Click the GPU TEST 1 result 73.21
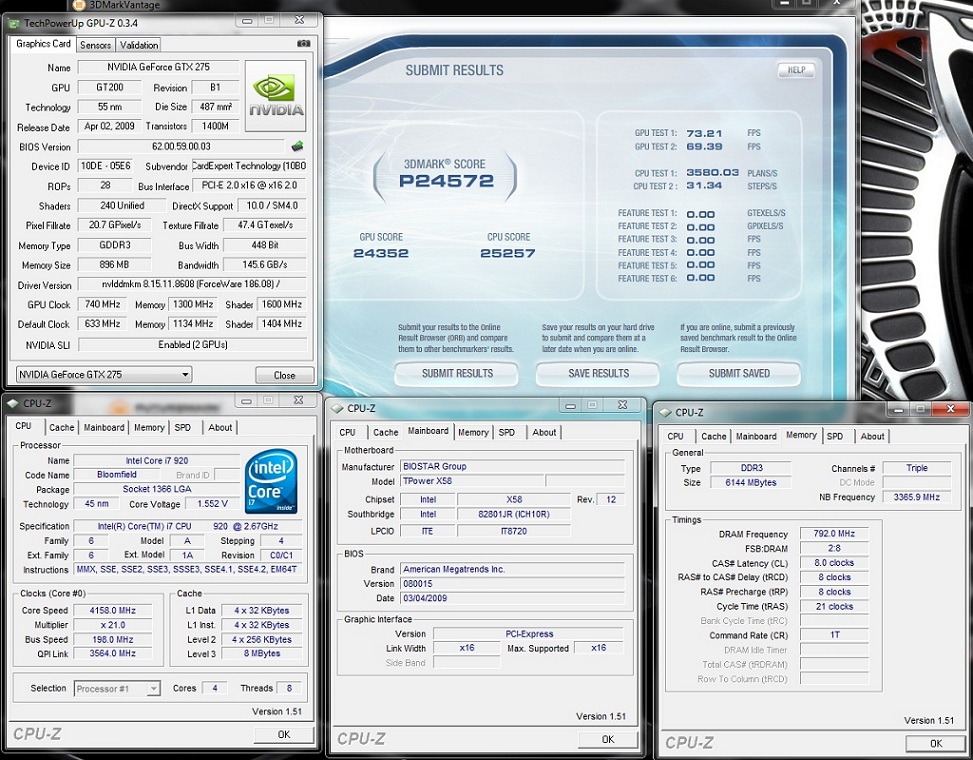 pyautogui.click(x=704, y=133)
